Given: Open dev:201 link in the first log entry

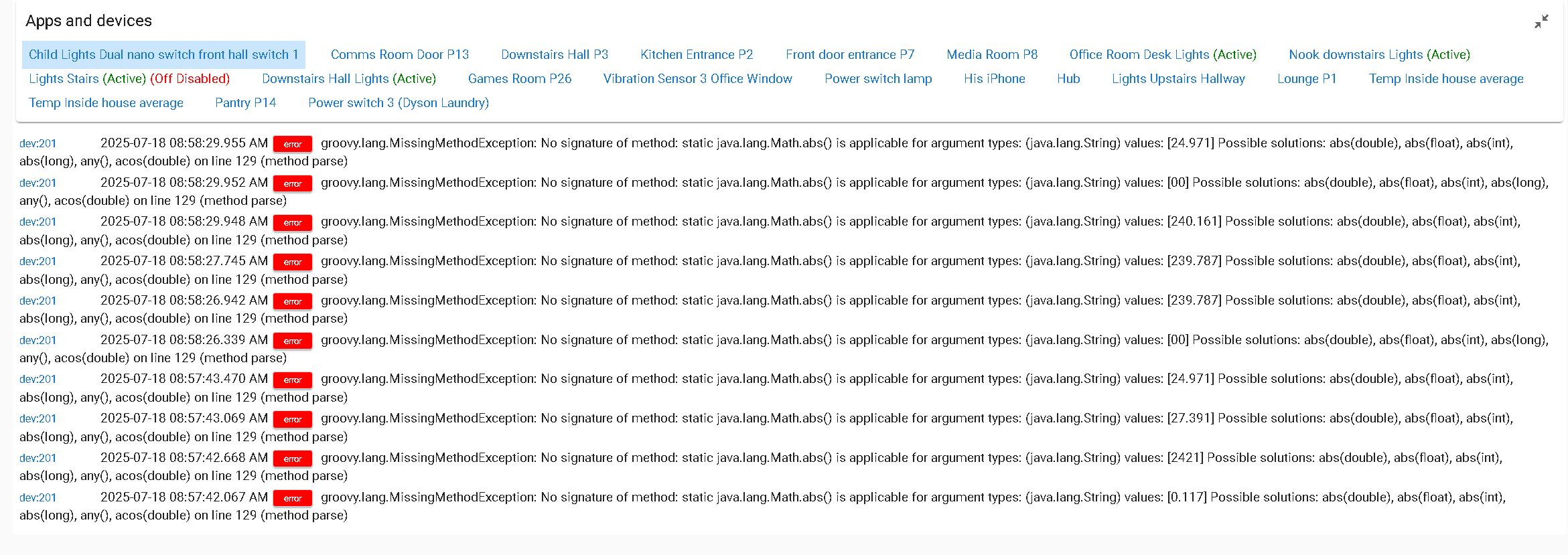Looking at the screenshot, I should point(38,143).
